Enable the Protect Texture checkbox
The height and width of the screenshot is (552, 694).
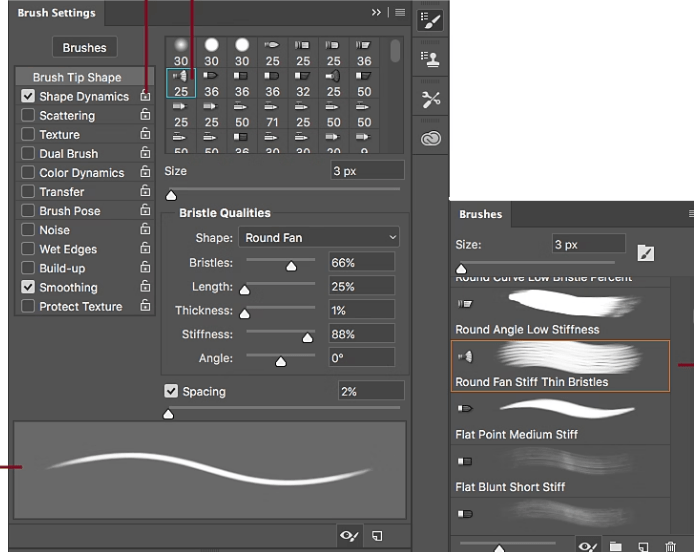(x=28, y=306)
